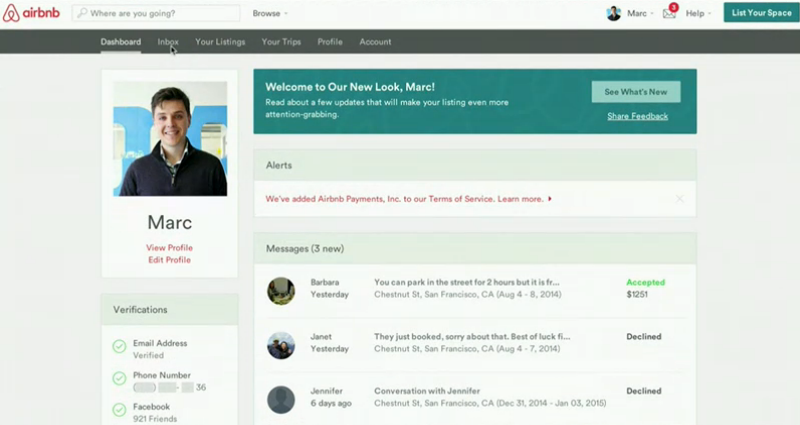Go to the Your Listings tab
The width and height of the screenshot is (800, 425).
pos(220,42)
